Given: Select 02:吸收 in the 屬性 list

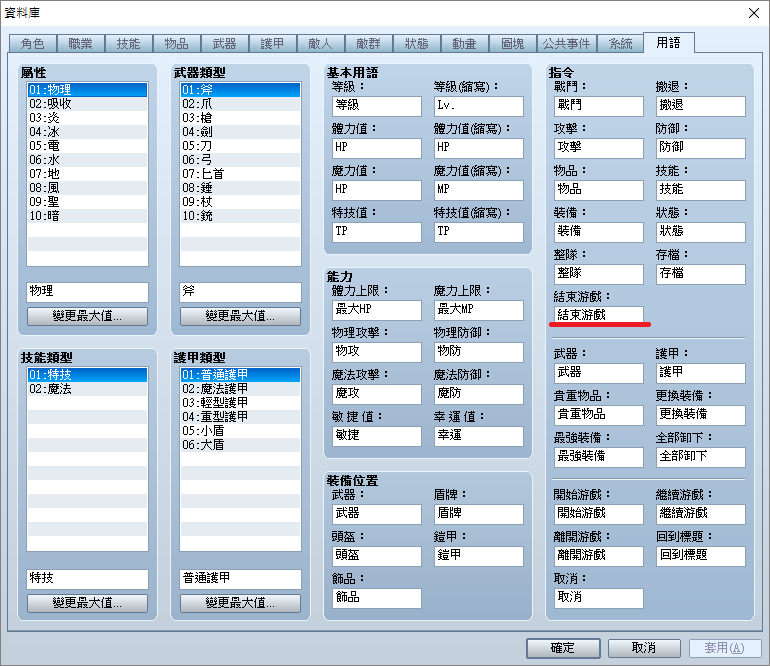Looking at the screenshot, I should pyautogui.click(x=87, y=104).
